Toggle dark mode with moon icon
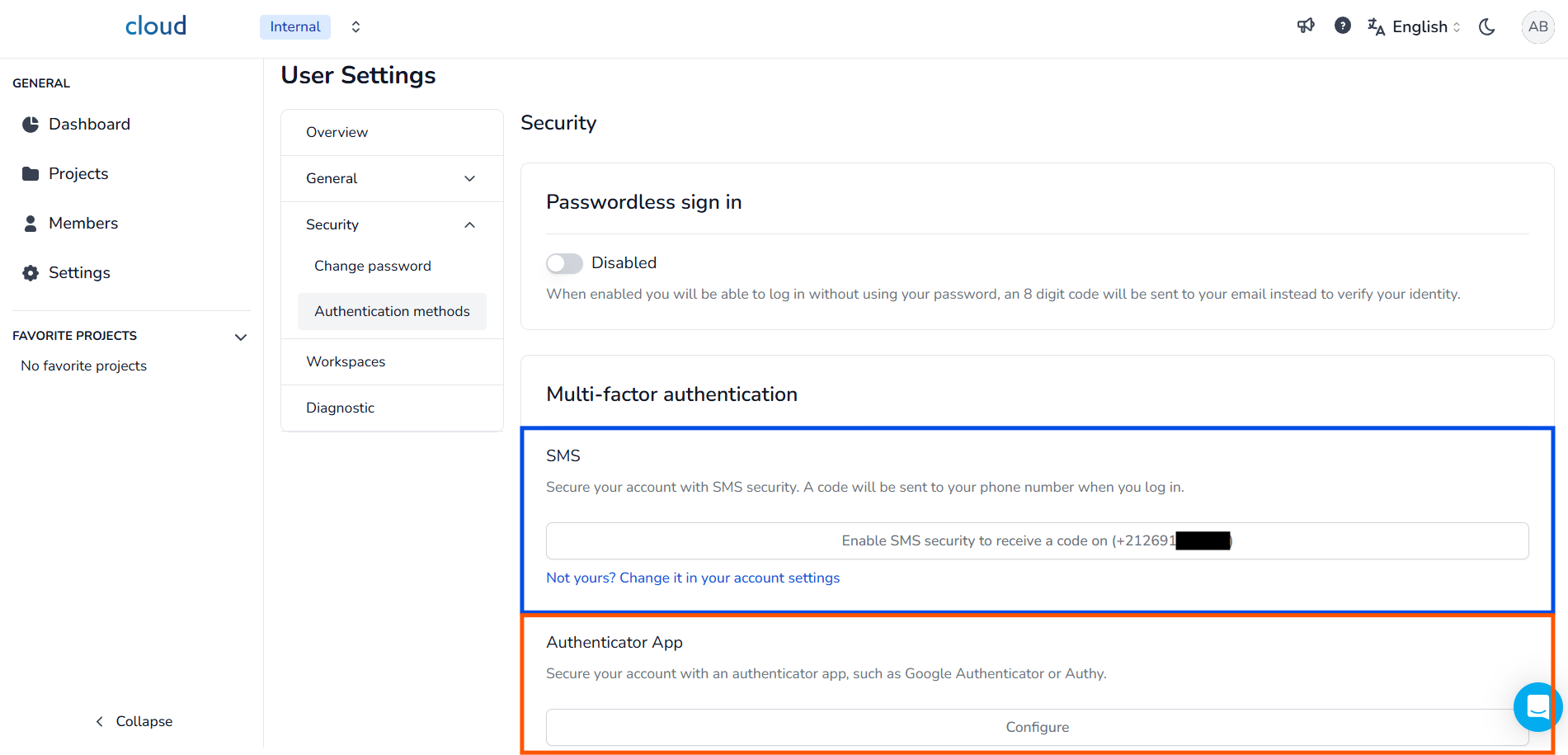 1486,26
